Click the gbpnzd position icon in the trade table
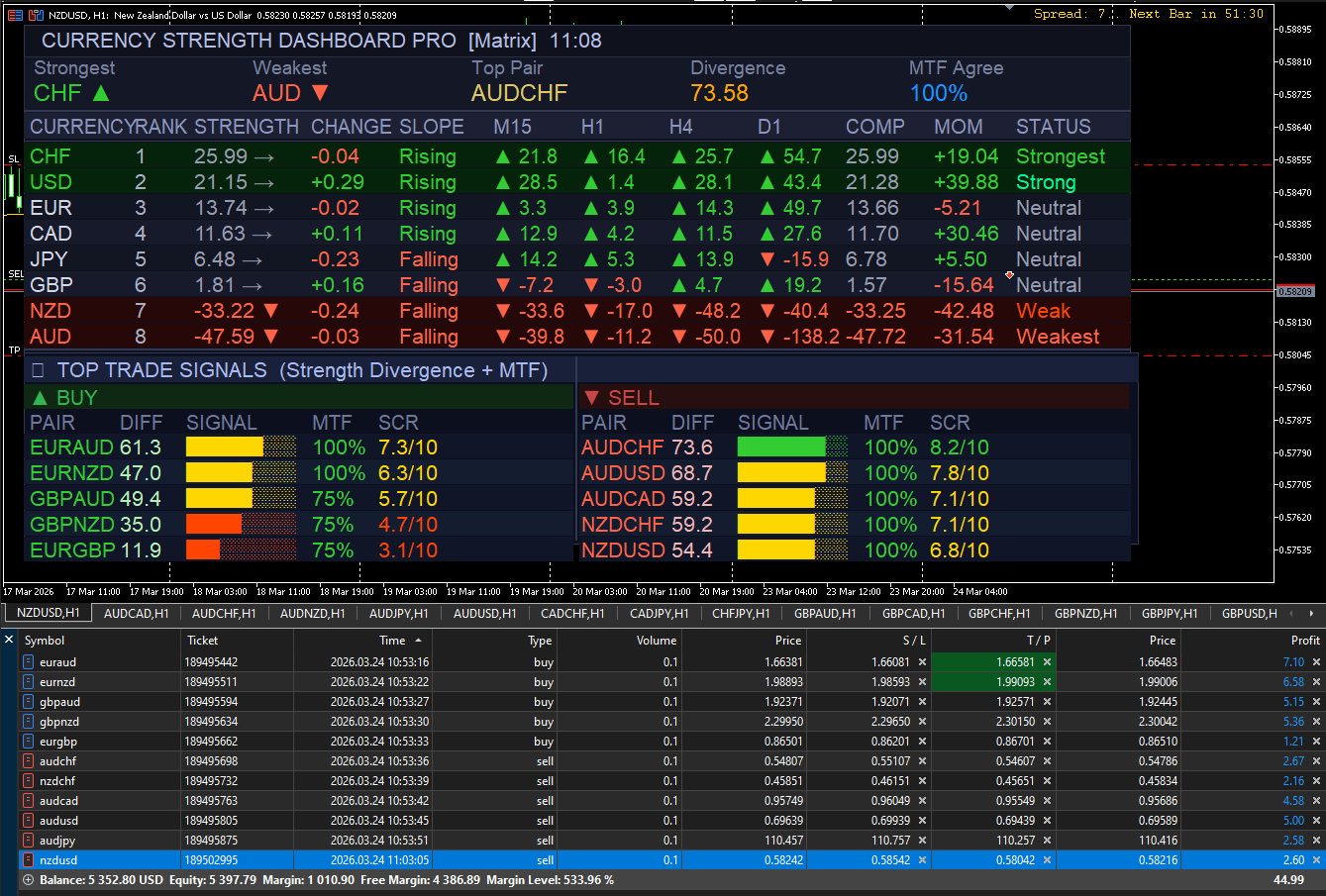Image resolution: width=1326 pixels, height=896 pixels. [29, 722]
